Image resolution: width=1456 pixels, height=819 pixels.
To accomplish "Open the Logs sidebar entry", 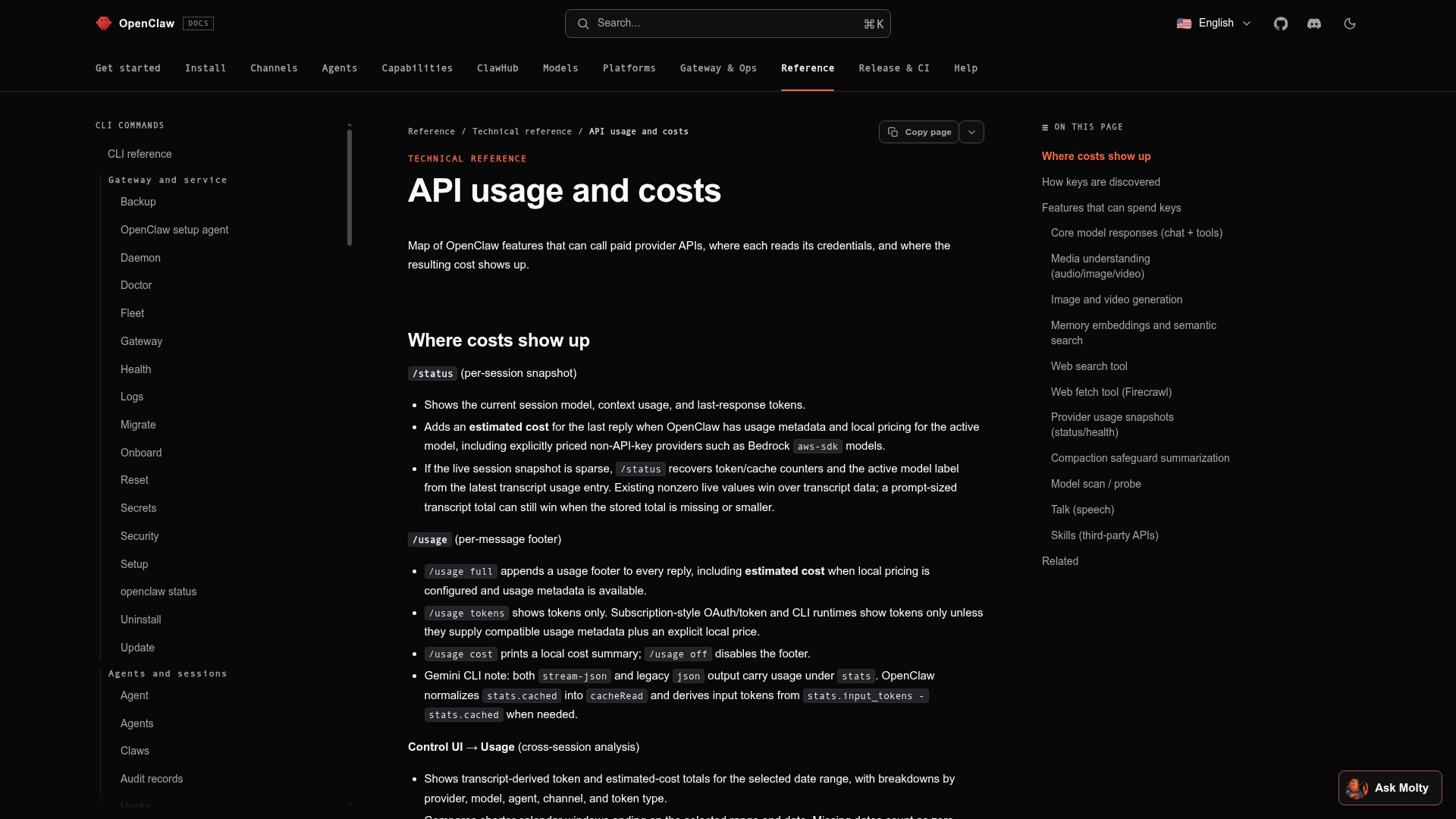I will pos(132,397).
